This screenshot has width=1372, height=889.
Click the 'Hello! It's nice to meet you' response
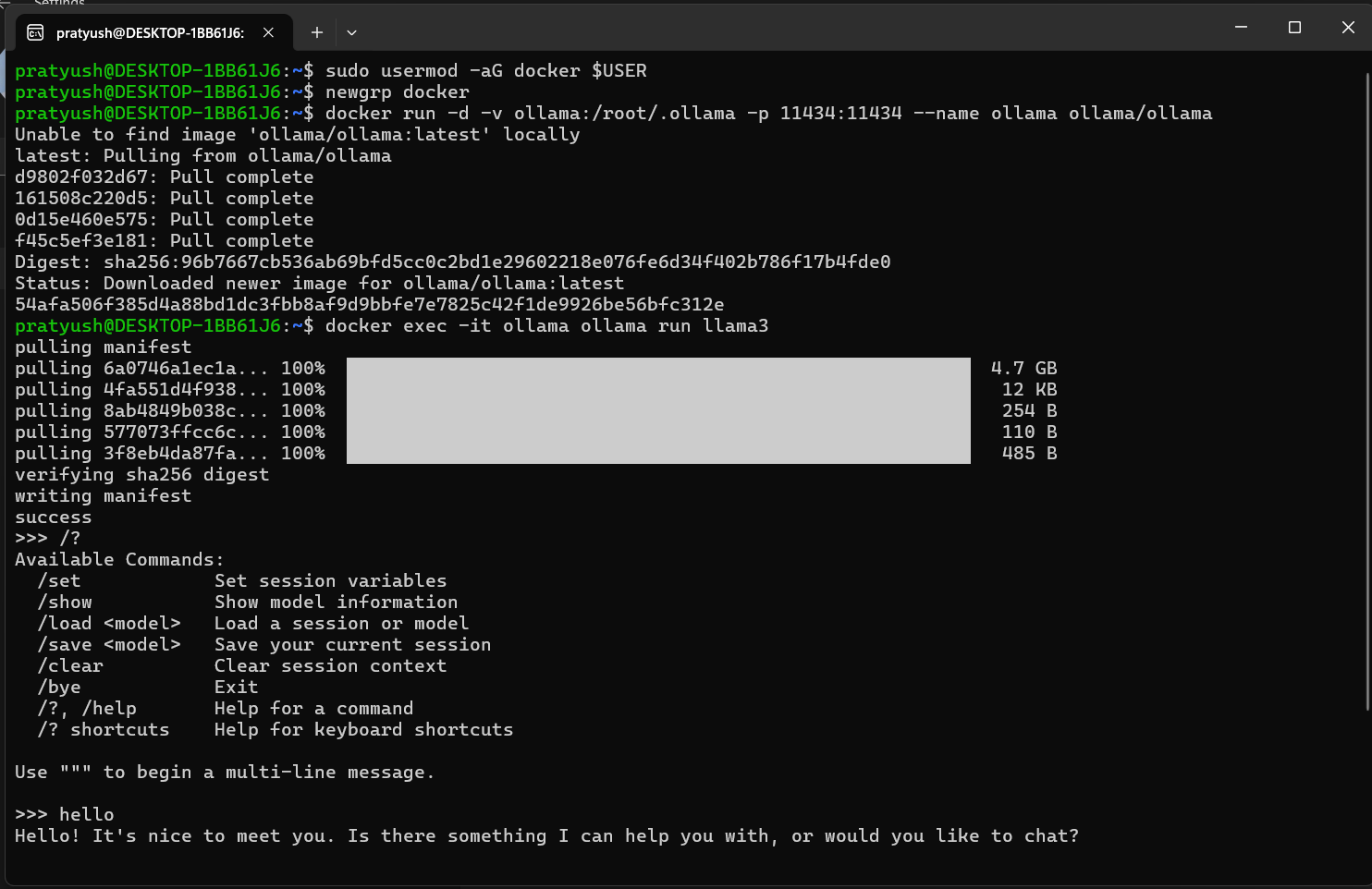point(547,836)
